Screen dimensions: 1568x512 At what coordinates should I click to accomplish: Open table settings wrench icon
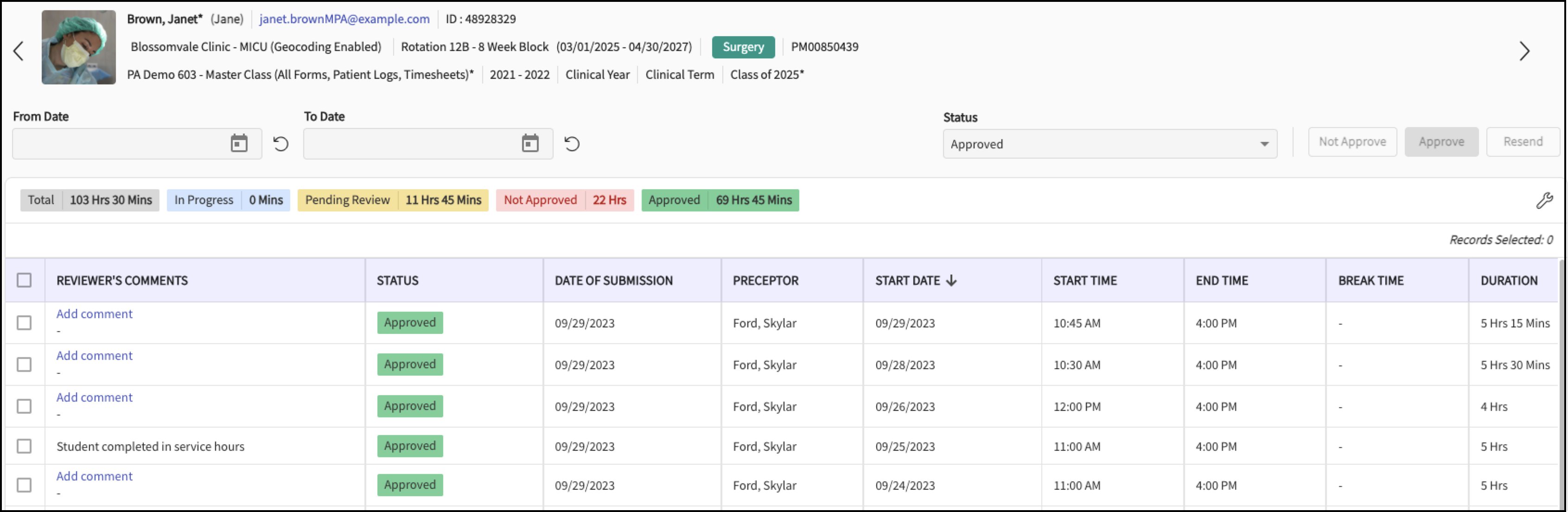coord(1543,200)
